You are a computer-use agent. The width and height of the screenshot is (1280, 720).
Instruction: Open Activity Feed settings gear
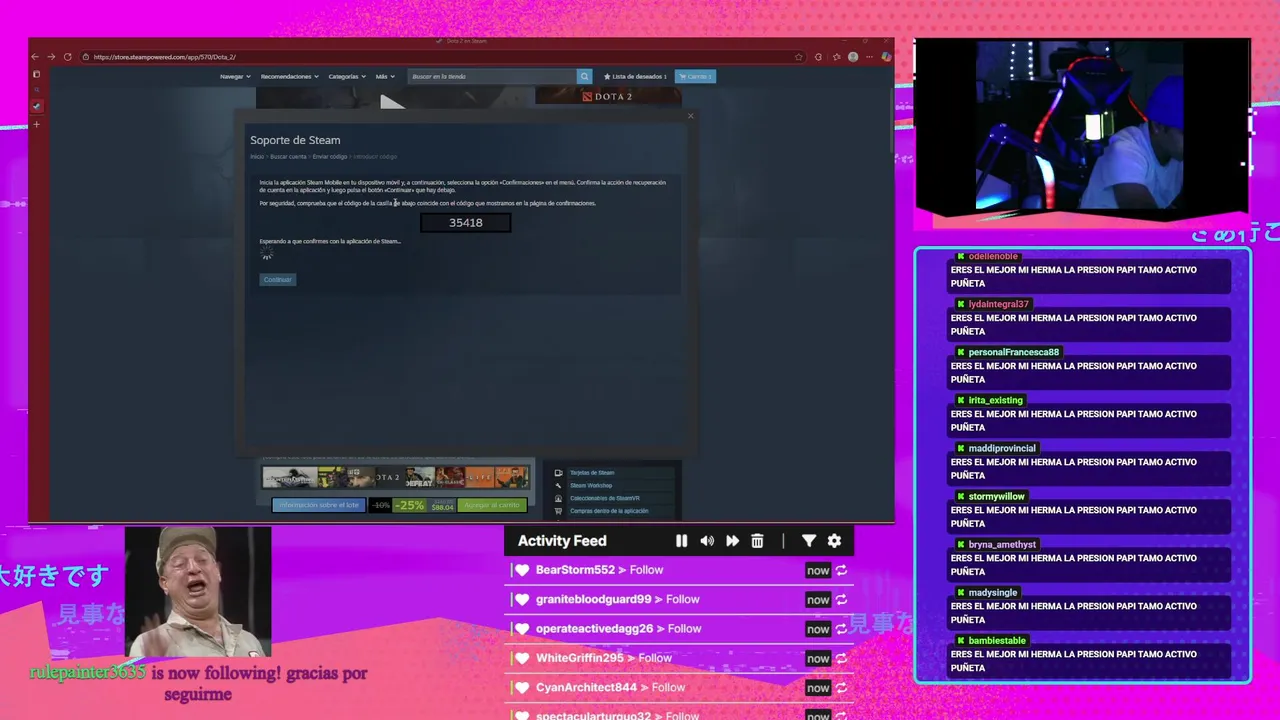click(x=834, y=541)
